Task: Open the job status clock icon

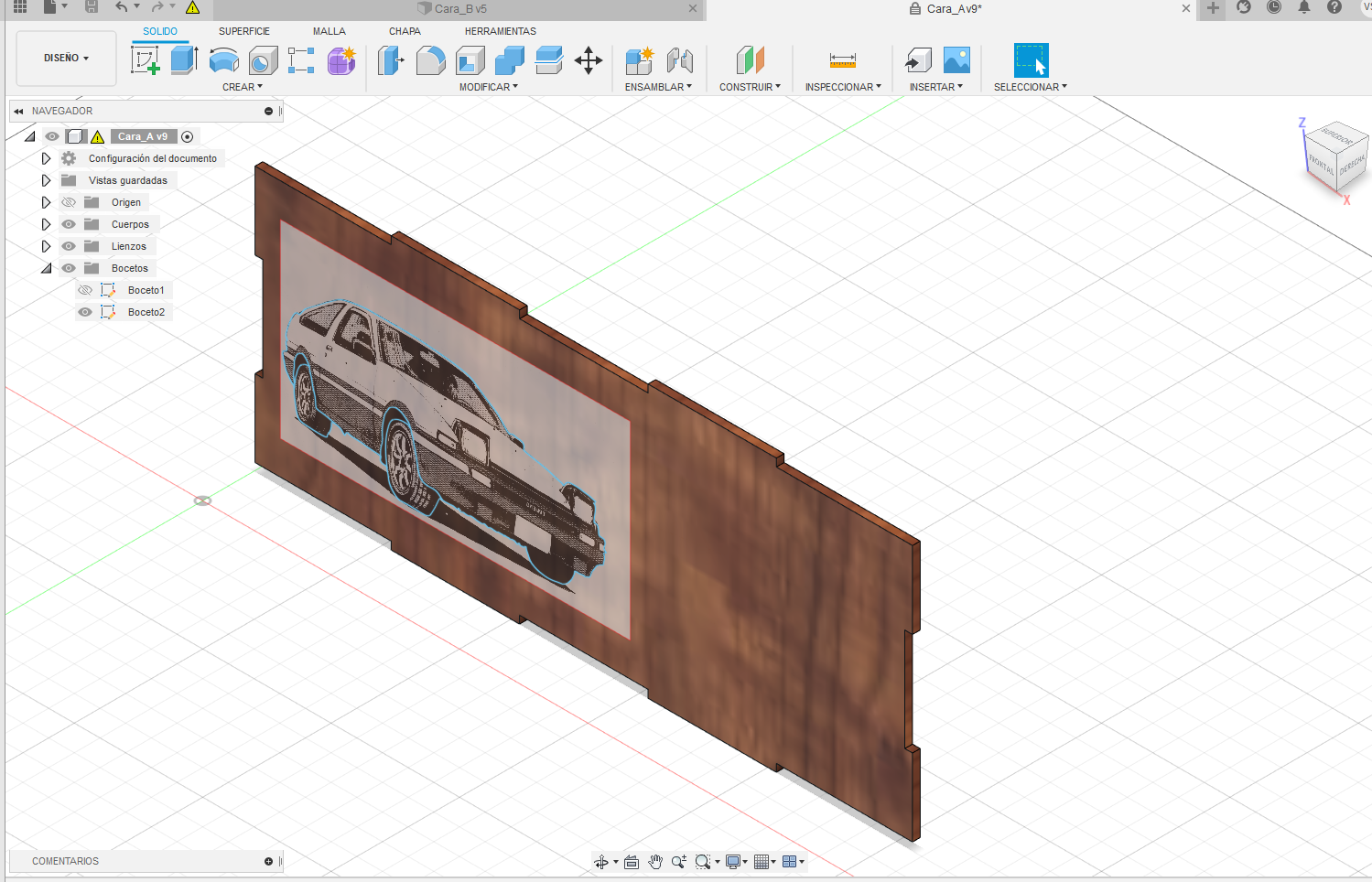Action: click(x=1274, y=7)
